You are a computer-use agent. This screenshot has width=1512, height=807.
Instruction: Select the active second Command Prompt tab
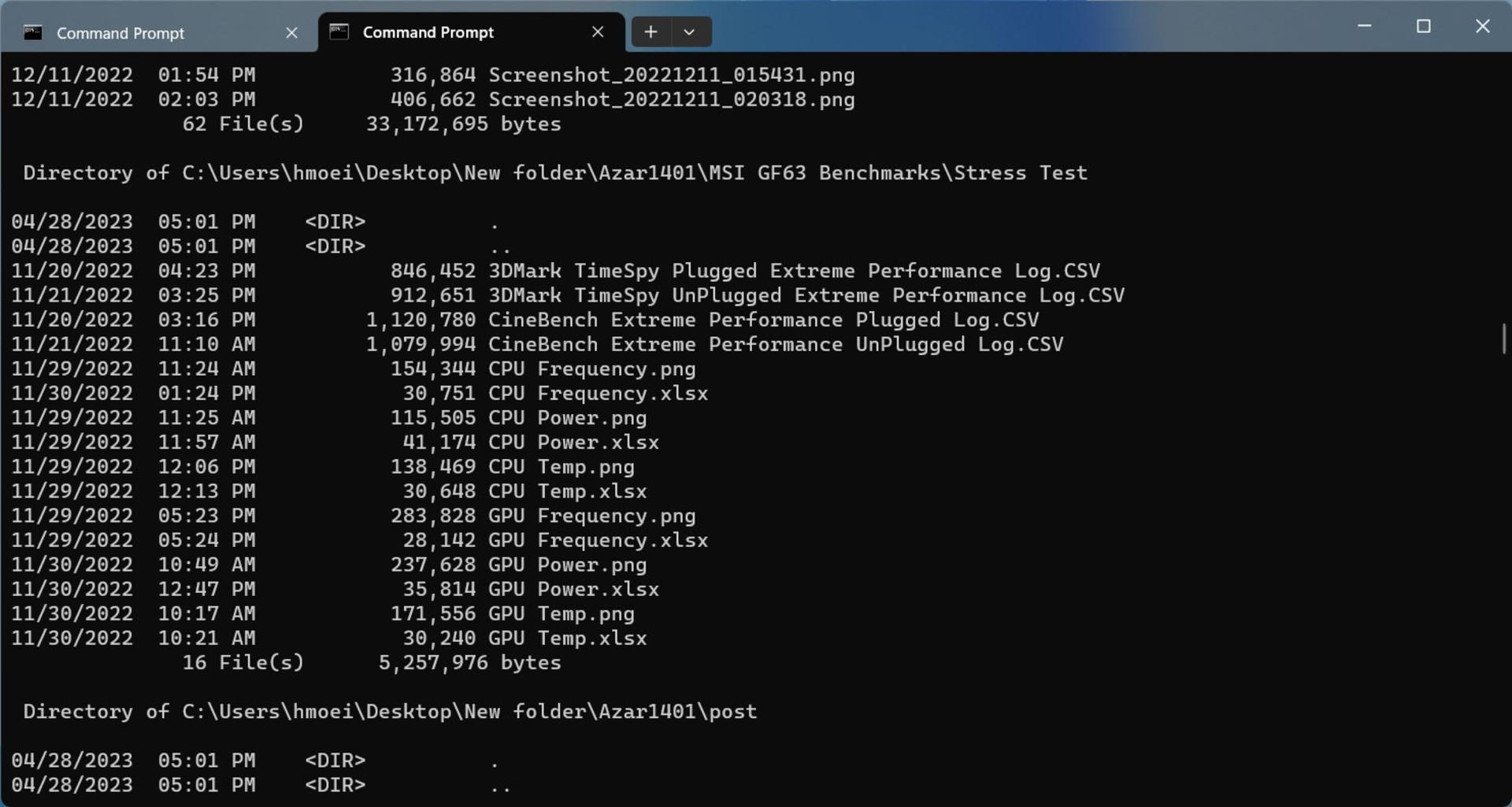471,32
